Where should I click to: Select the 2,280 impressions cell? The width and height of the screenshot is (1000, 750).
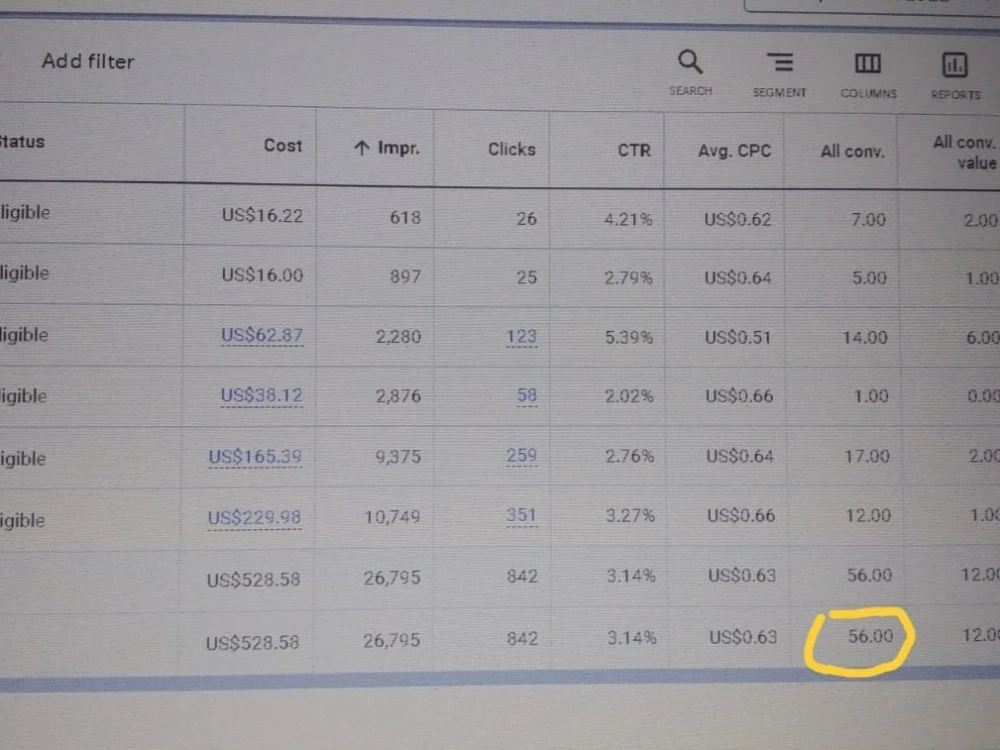(x=398, y=336)
